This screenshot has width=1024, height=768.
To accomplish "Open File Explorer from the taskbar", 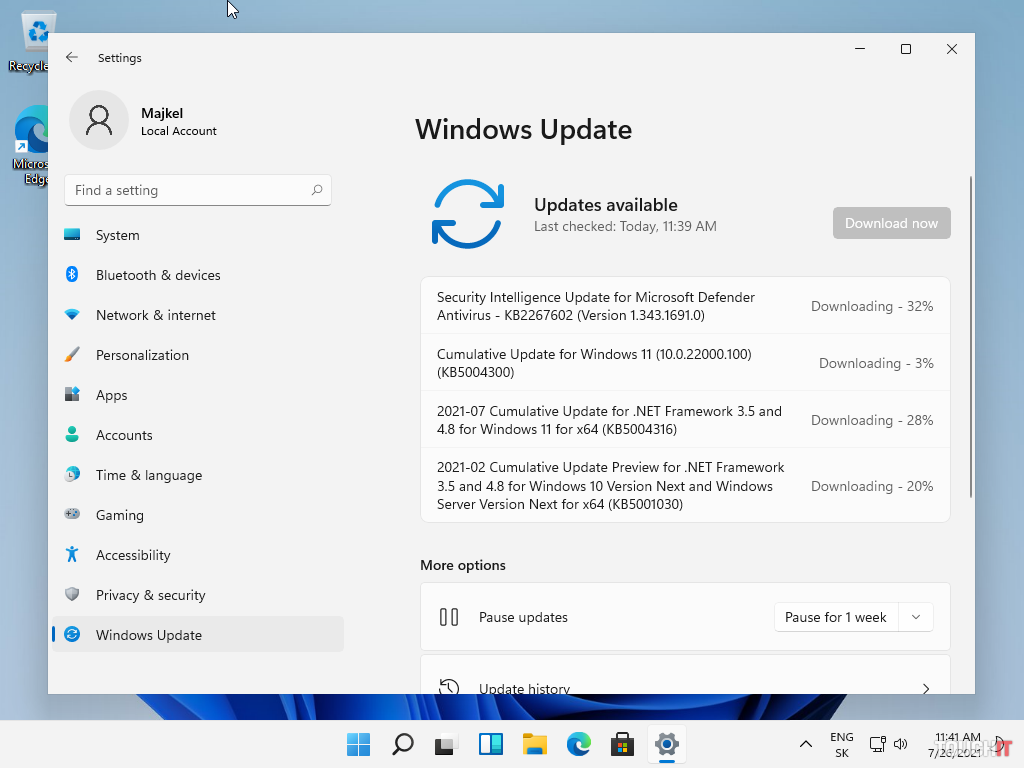I will pos(535,744).
